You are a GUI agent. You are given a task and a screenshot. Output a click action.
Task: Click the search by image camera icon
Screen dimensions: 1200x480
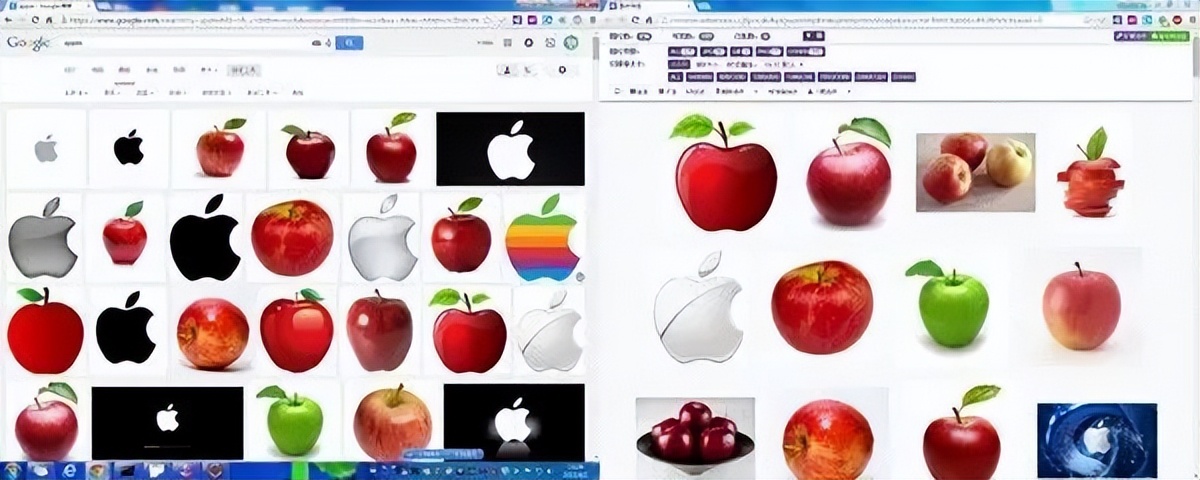[317, 43]
